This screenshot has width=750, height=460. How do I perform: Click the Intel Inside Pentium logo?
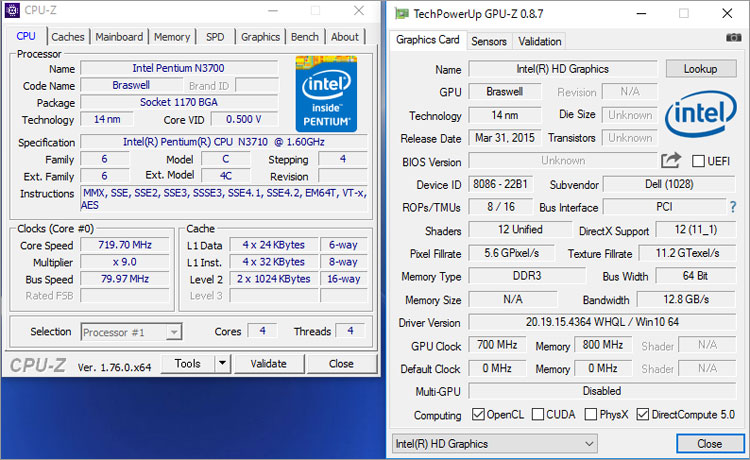point(326,94)
